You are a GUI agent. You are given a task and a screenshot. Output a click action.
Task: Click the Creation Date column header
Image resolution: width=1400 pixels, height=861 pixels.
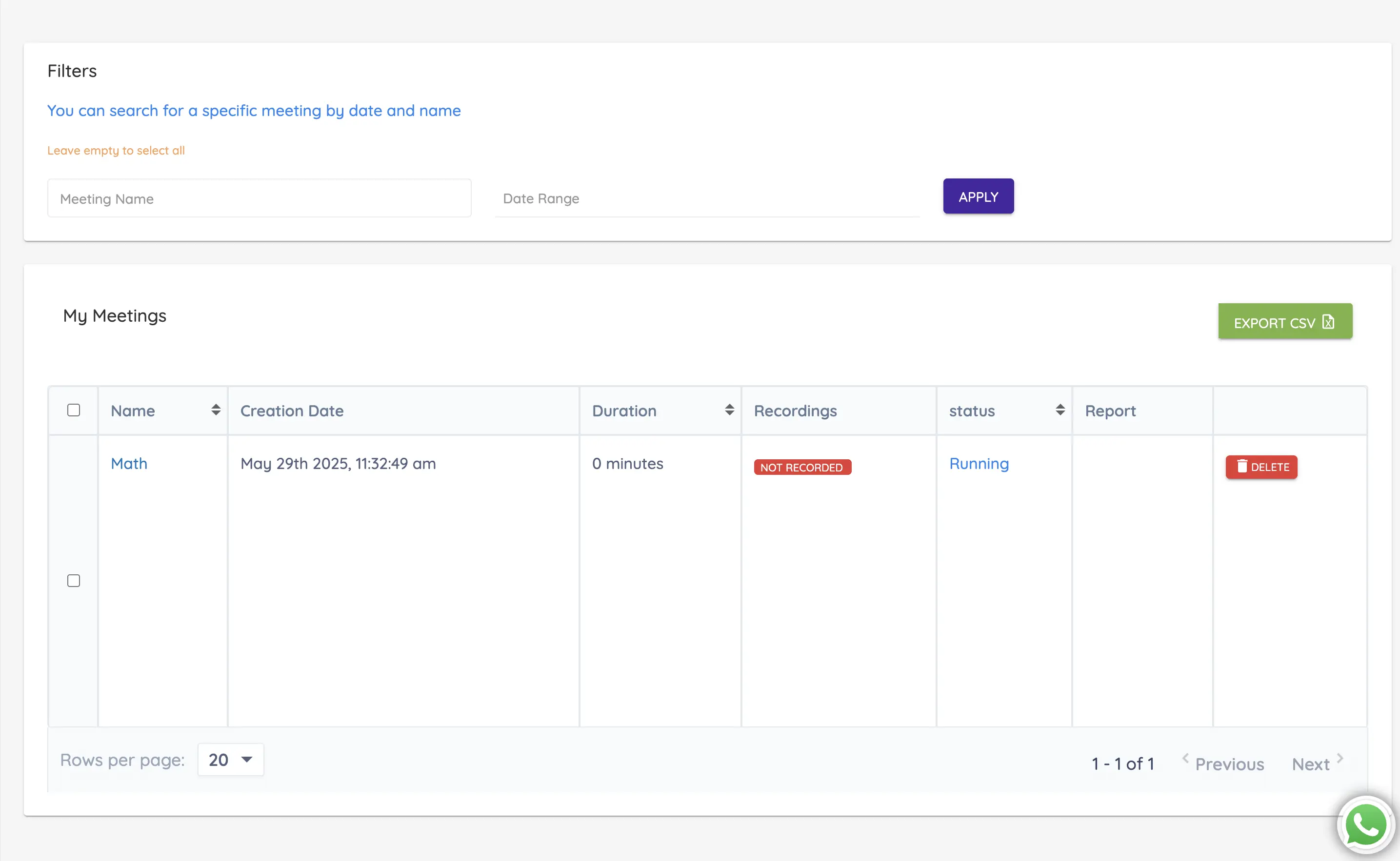tap(292, 411)
